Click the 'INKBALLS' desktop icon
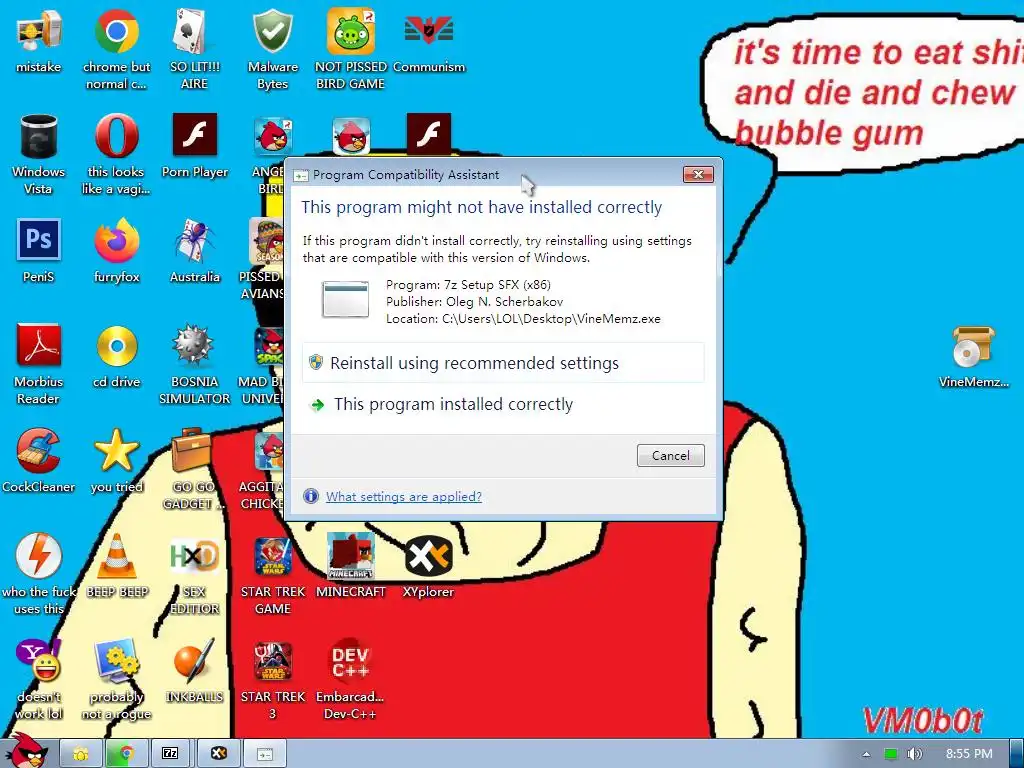The image size is (1024, 768). pyautogui.click(x=194, y=671)
